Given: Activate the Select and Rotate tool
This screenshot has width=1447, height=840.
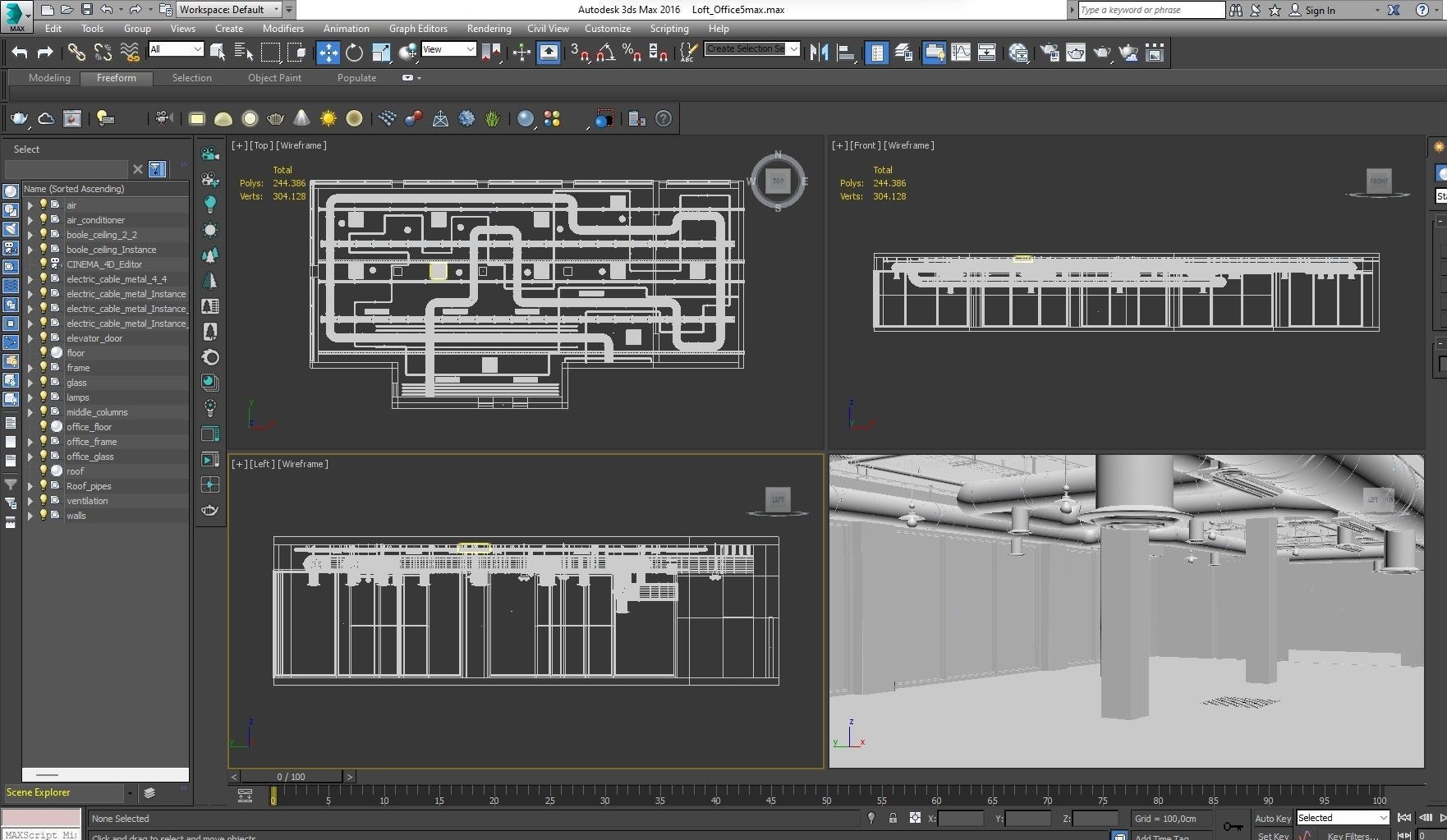Looking at the screenshot, I should click(354, 53).
